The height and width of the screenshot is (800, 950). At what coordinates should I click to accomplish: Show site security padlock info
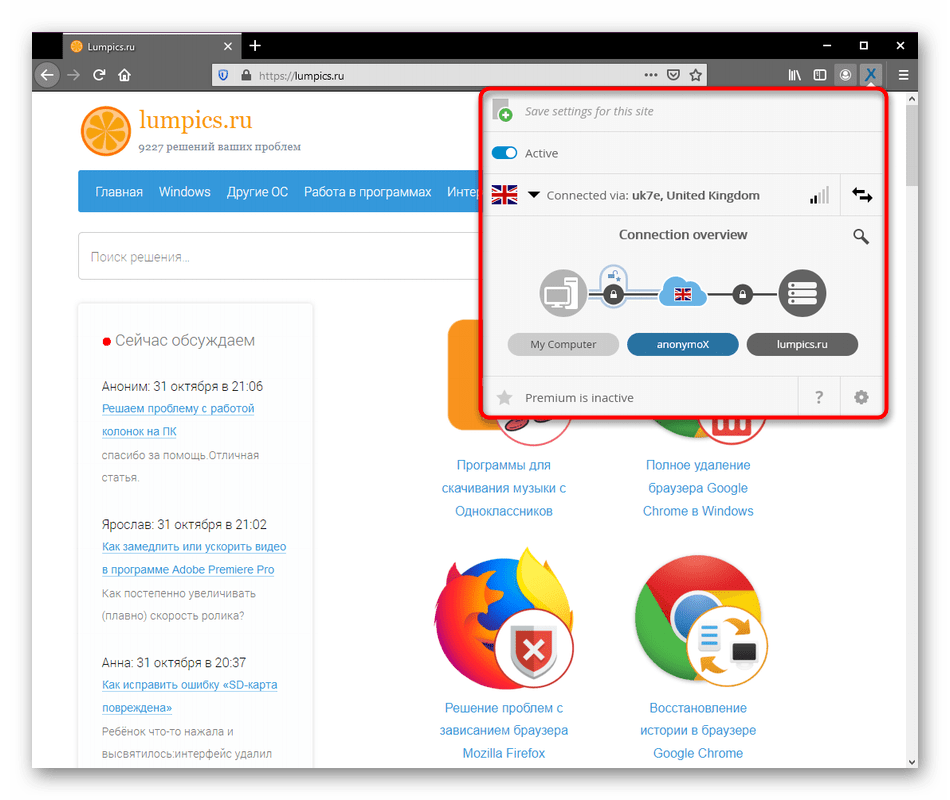tap(246, 75)
